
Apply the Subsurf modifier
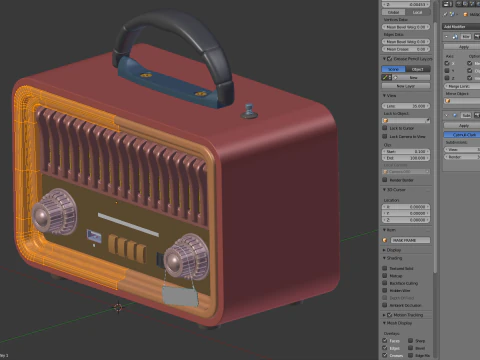coord(462,125)
